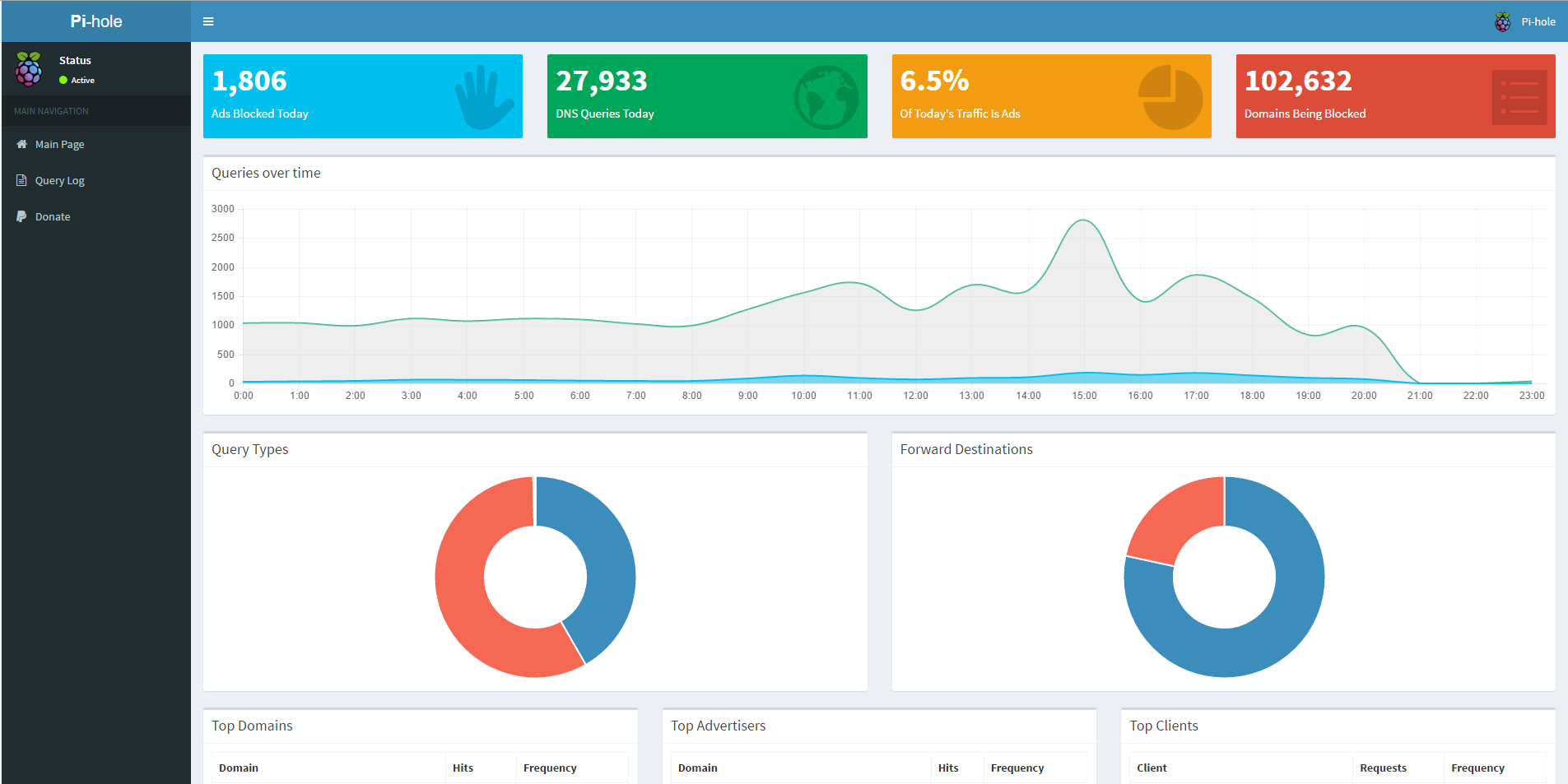Screen dimensions: 1568x784
Task: Click the raspberry logo in the sidebar status panel
Action: click(29, 69)
